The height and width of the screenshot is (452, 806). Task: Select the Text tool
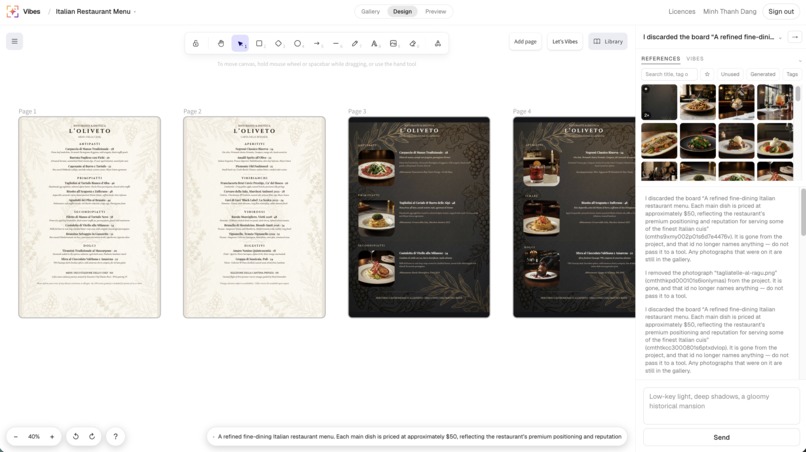click(374, 44)
